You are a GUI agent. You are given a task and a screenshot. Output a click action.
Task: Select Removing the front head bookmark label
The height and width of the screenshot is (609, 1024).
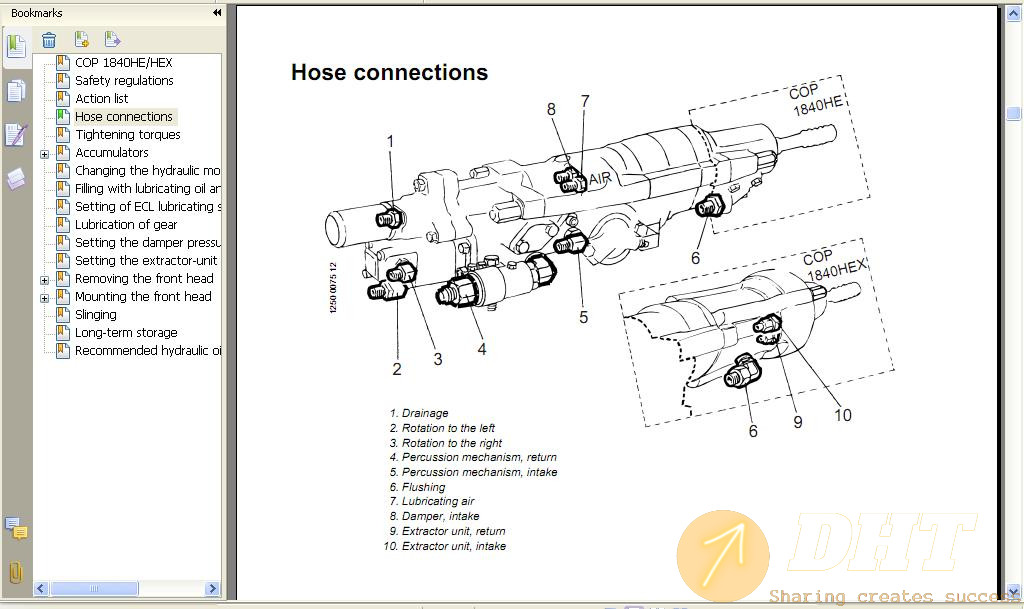(x=144, y=278)
